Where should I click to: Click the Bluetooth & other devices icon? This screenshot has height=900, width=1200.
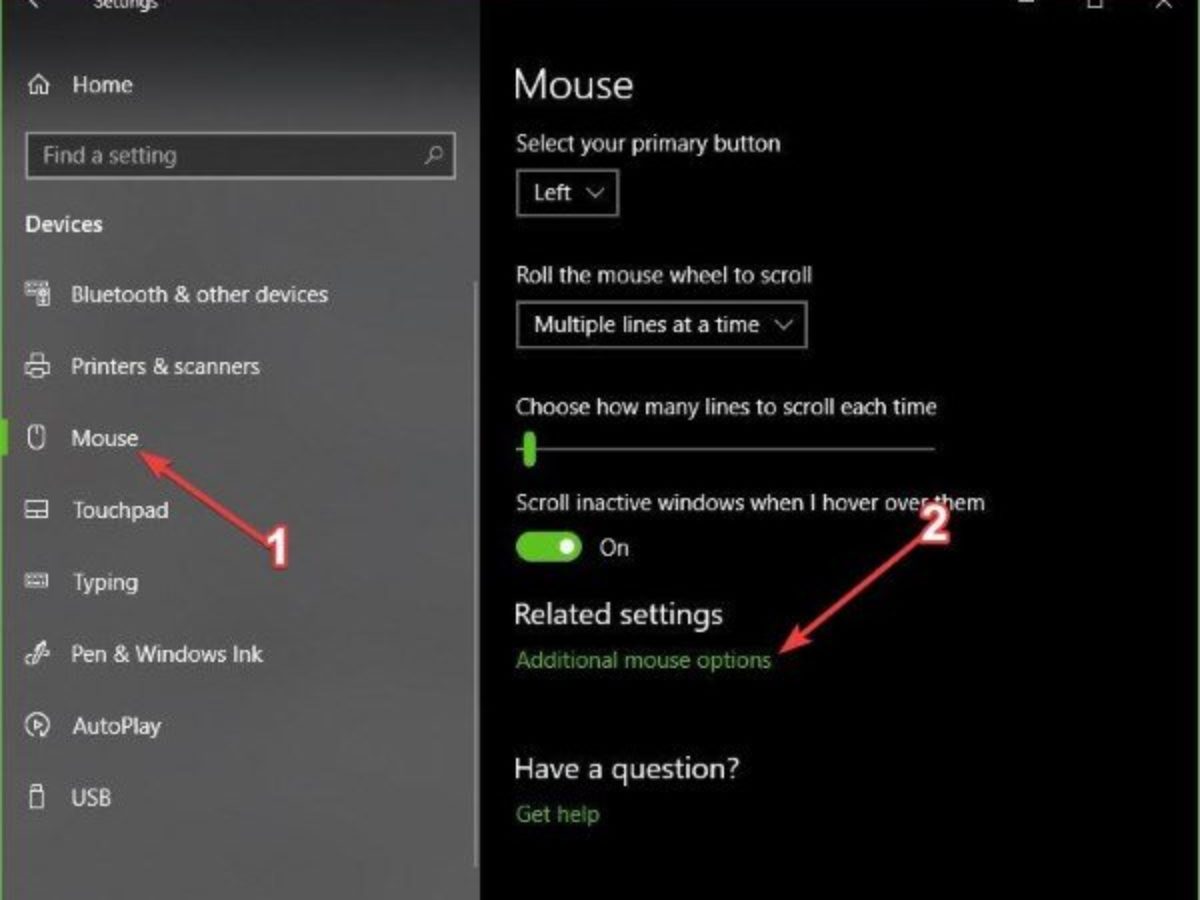[37, 294]
